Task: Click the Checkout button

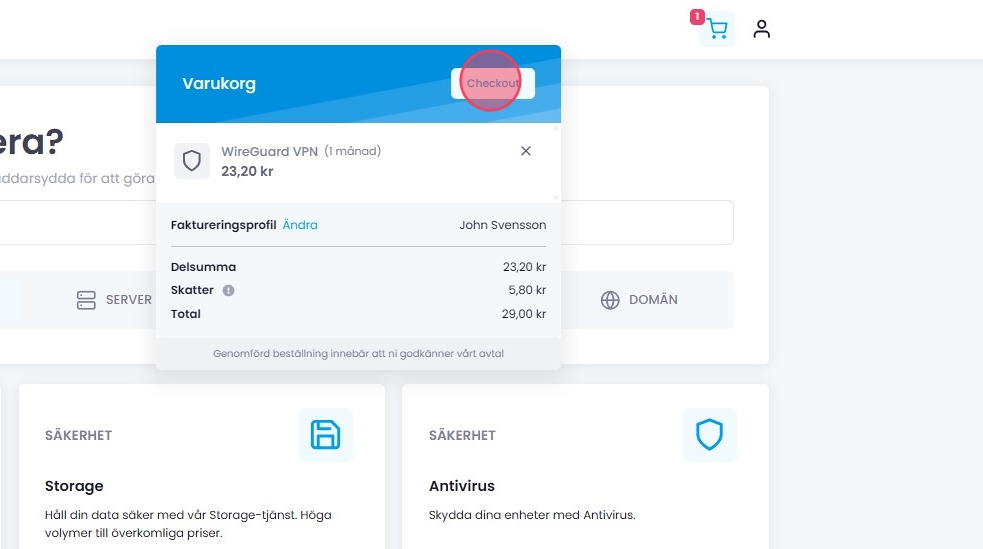Action: [x=493, y=83]
